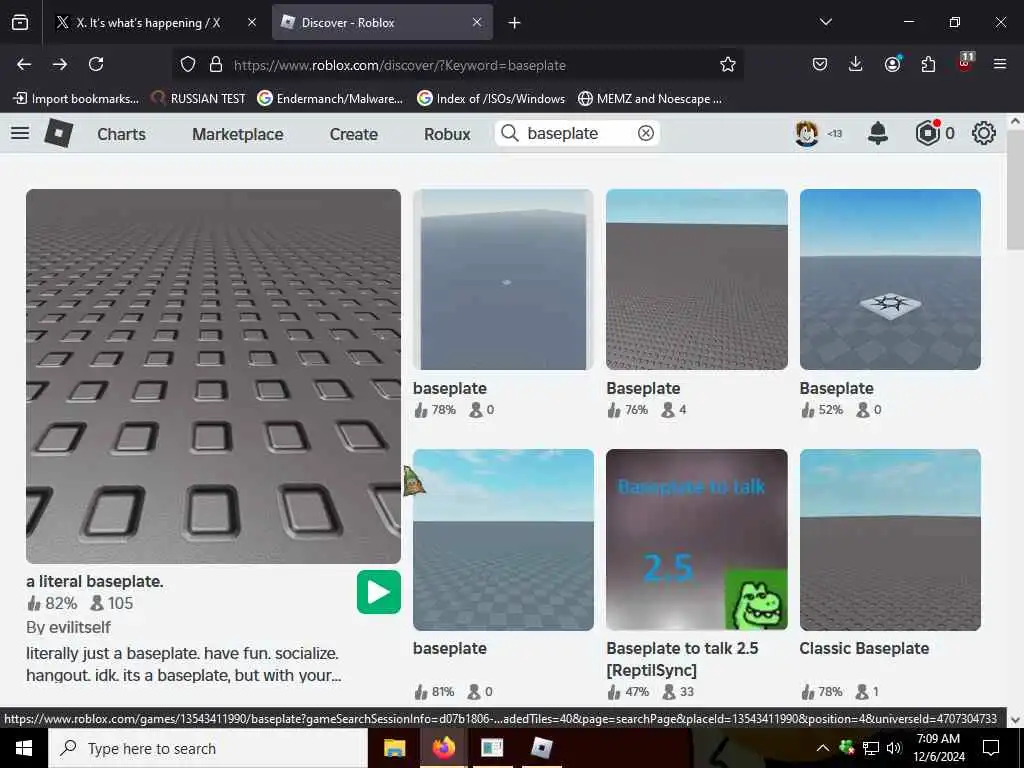Open Classic Baseplate thumbnail
Viewport: 1024px width, 768px height.
(890, 539)
